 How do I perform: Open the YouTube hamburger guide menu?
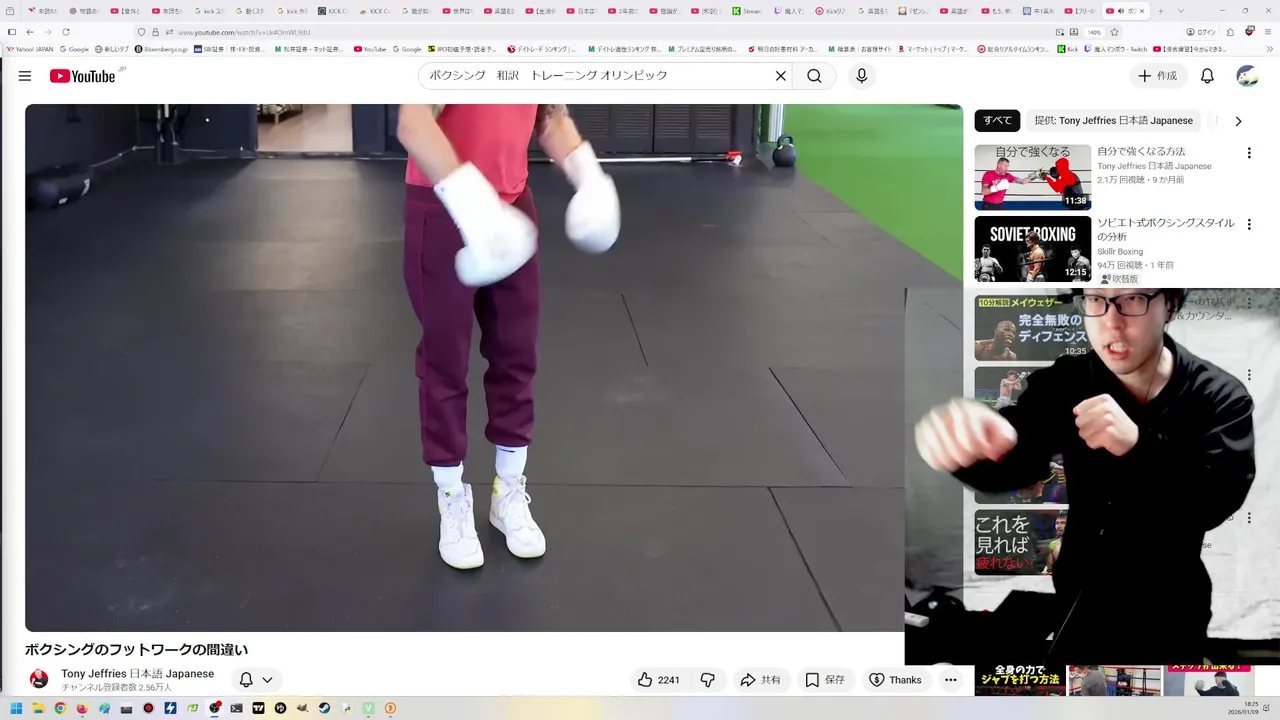tap(25, 76)
